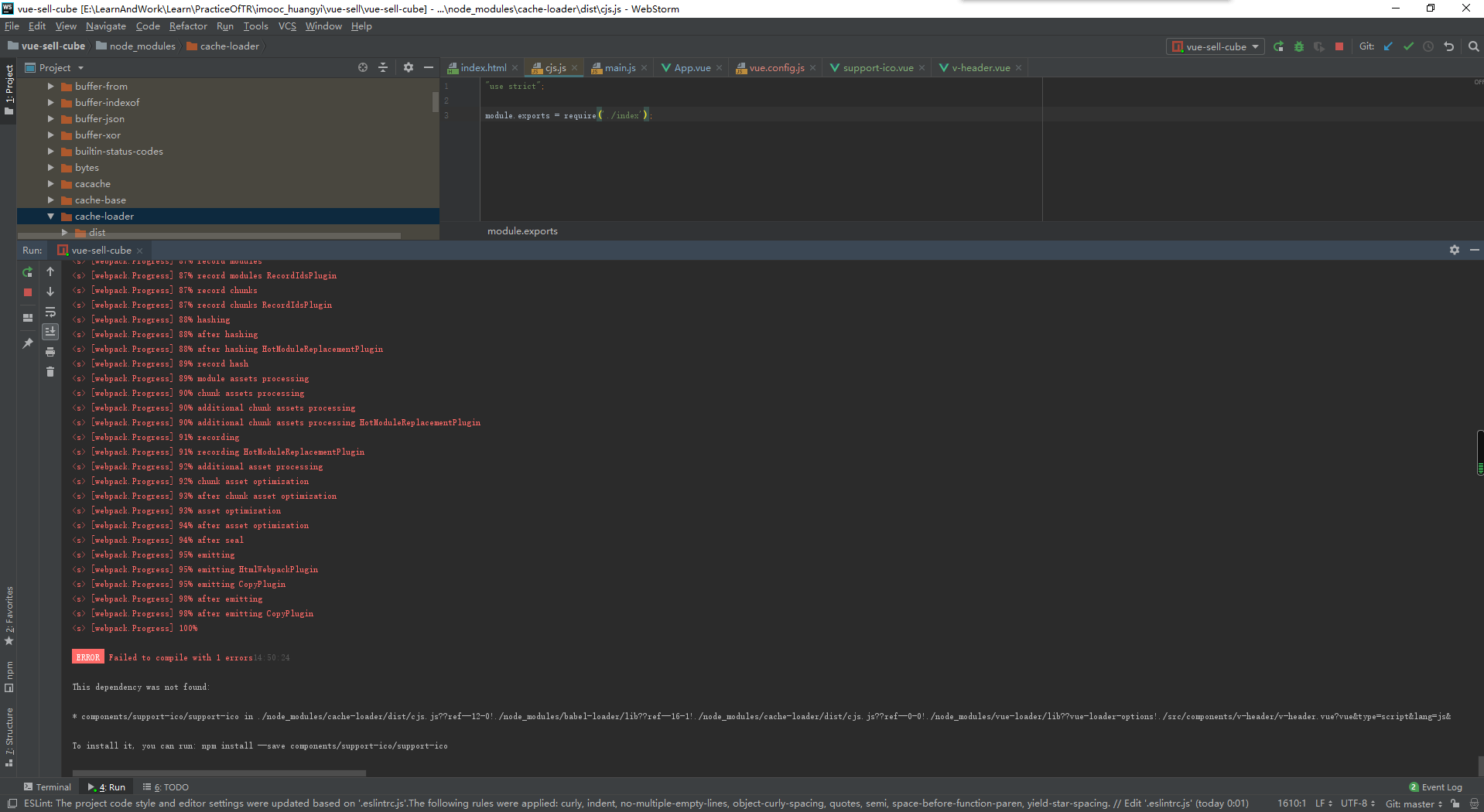Rerun the process in the Run panel
This screenshot has width=1484, height=812.
[28, 272]
